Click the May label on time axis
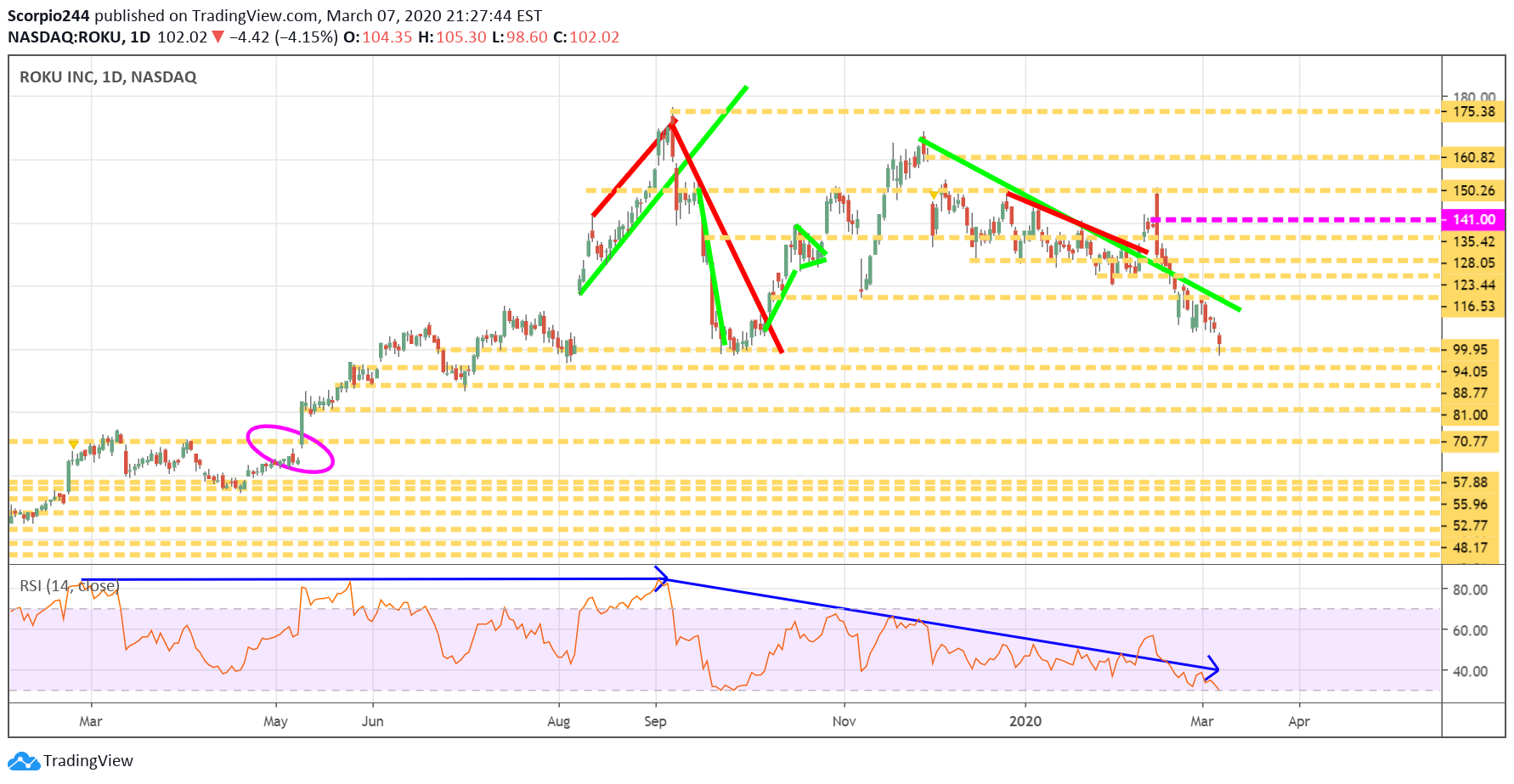The image size is (1514, 784). 275,721
